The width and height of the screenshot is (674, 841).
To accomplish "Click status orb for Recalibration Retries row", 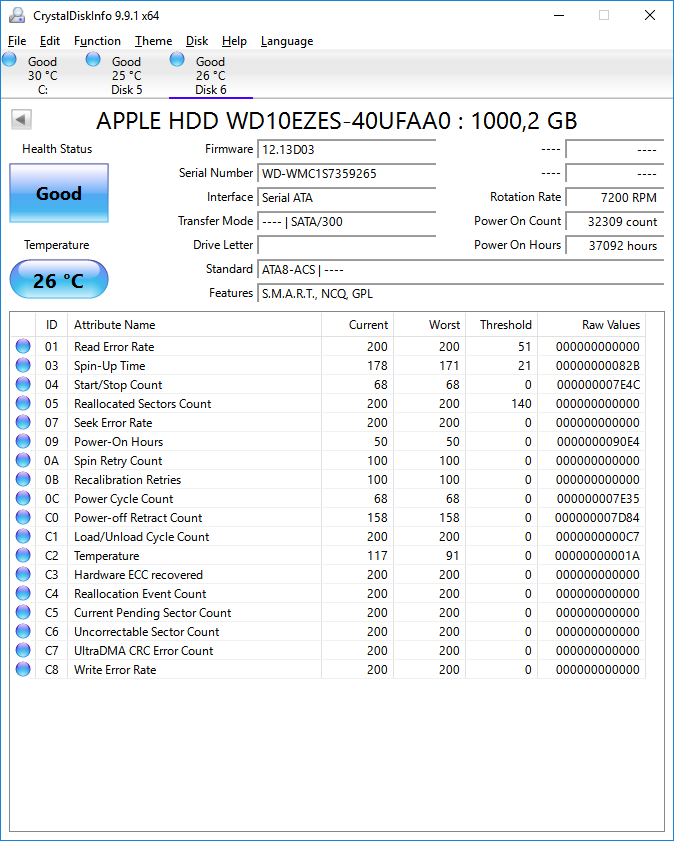I will (x=23, y=479).
